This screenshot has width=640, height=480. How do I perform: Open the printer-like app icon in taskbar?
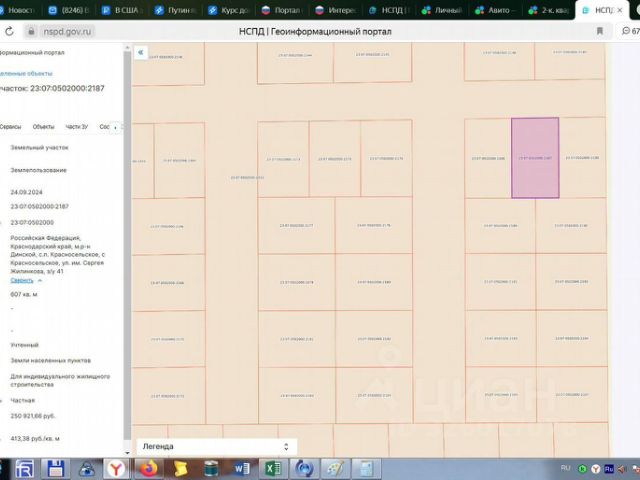(86, 469)
